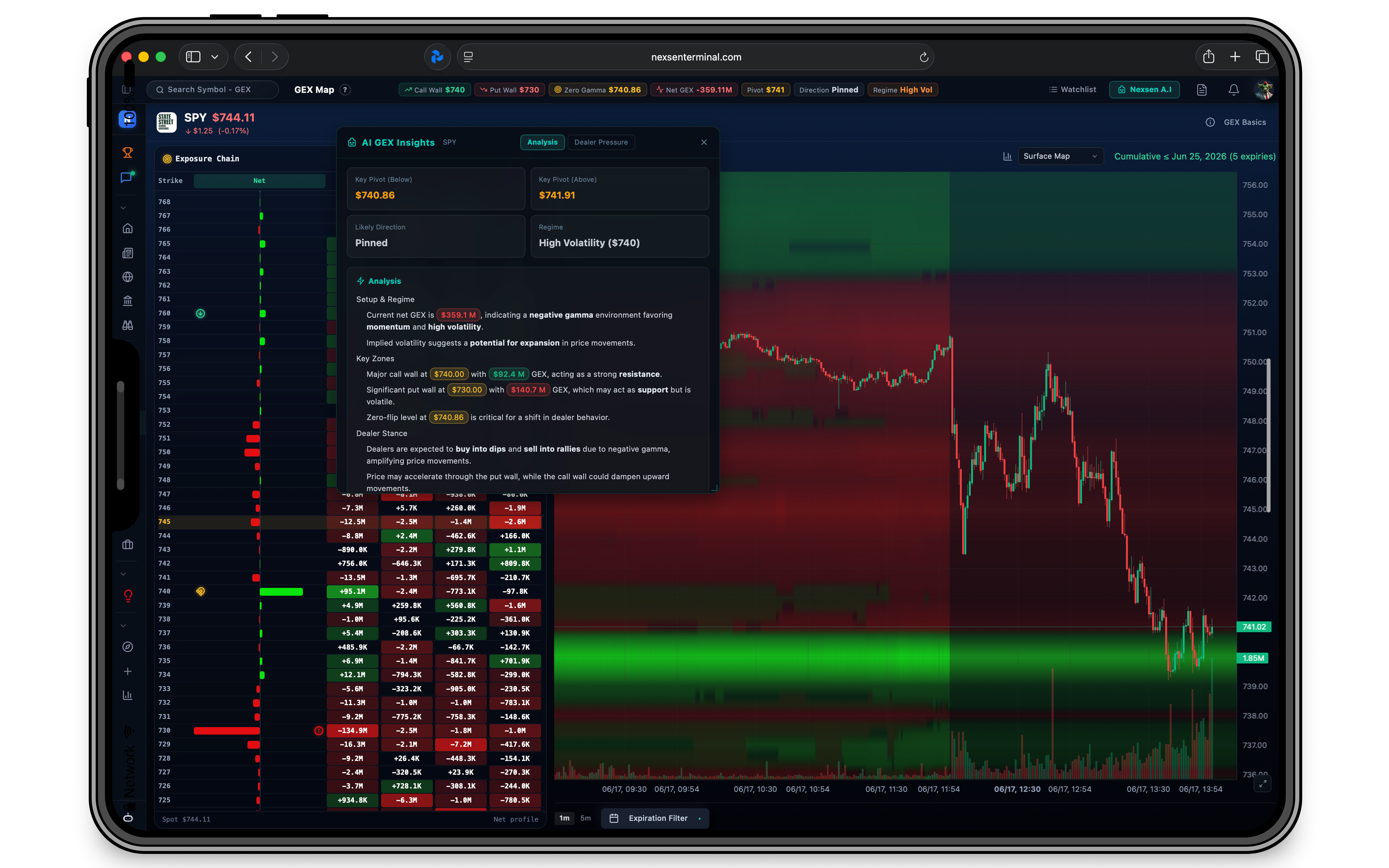Close the AI GEX Insights panel

[x=704, y=142]
